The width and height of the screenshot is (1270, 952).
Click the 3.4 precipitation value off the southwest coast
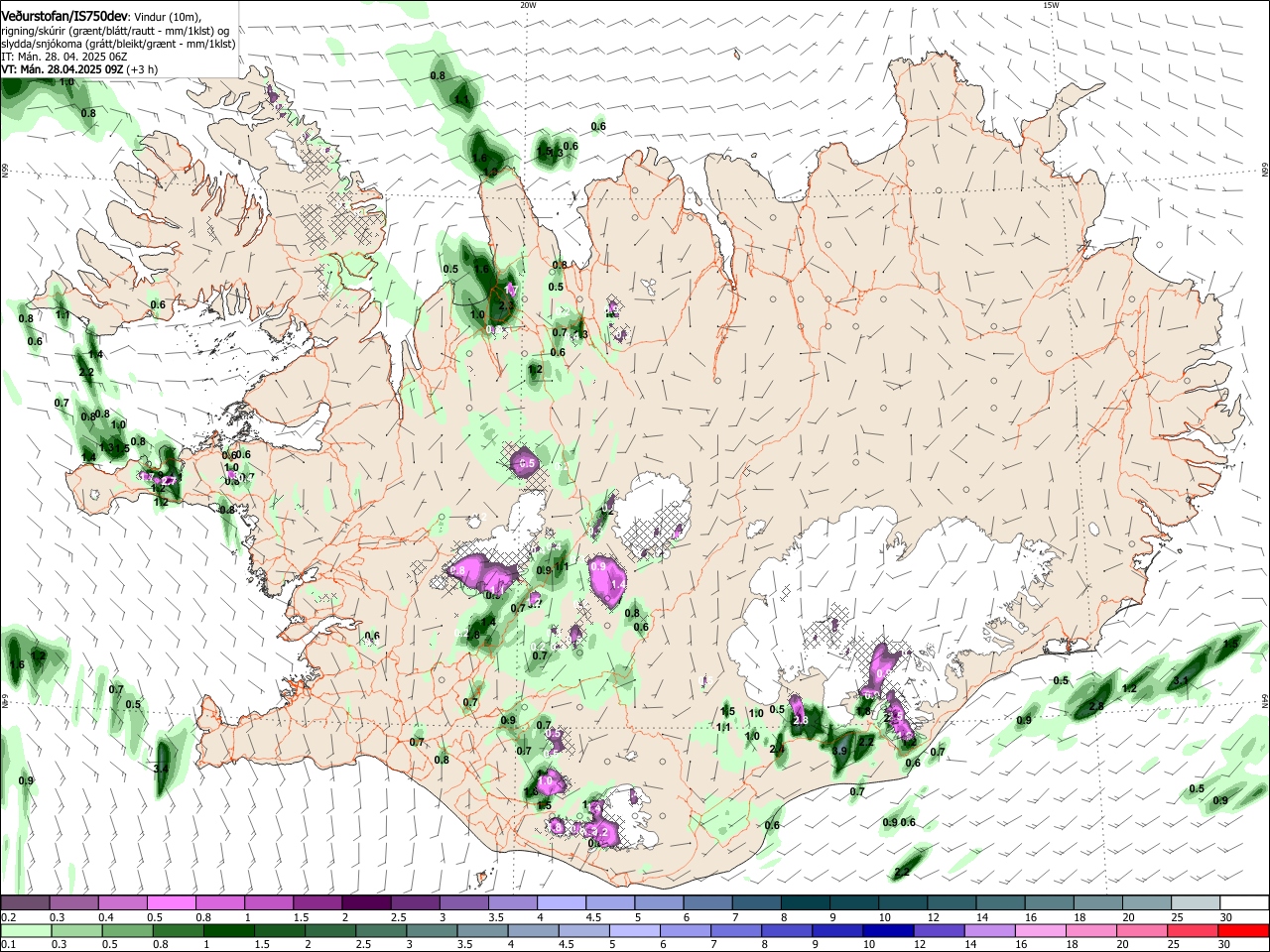pos(162,769)
